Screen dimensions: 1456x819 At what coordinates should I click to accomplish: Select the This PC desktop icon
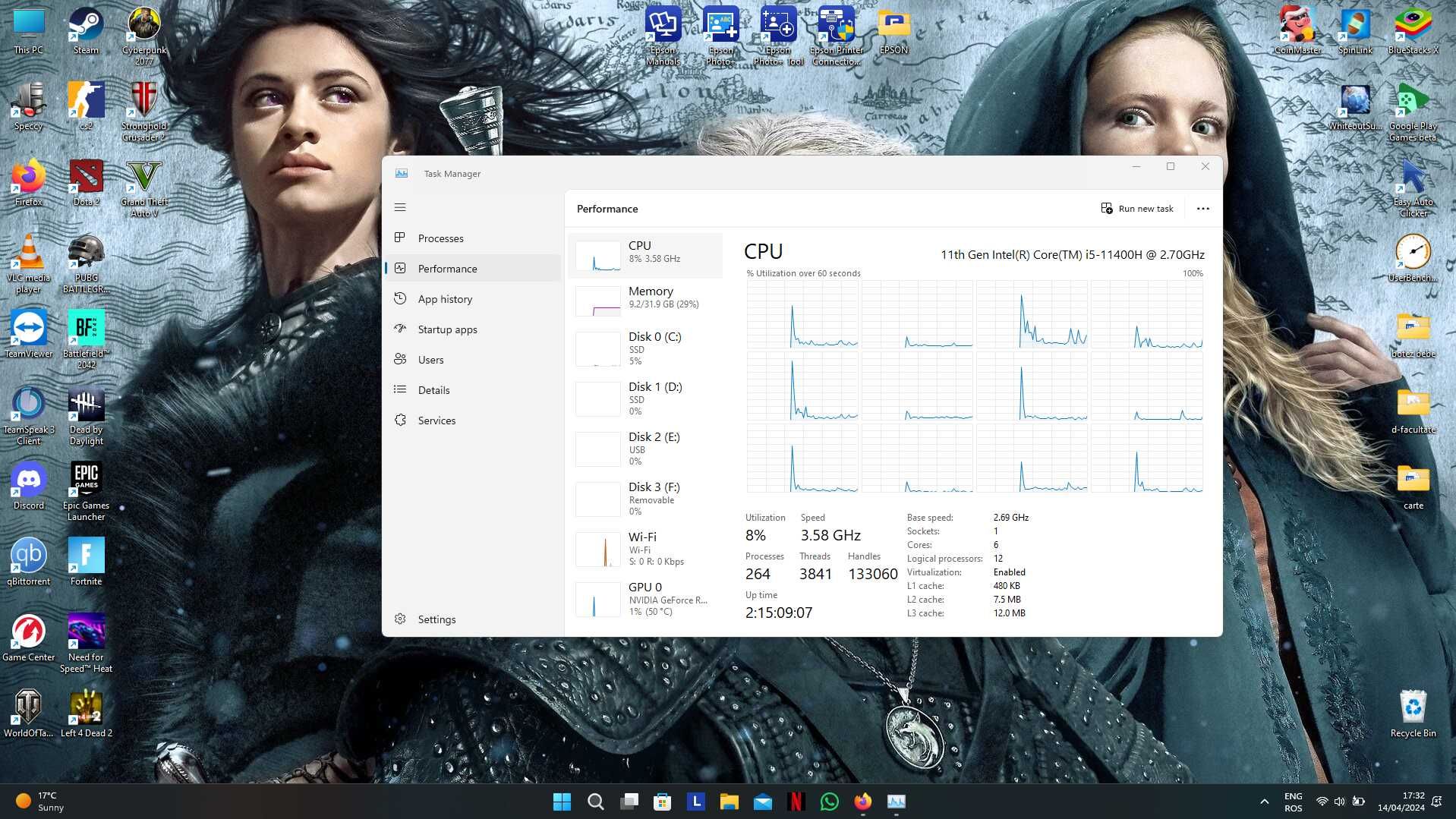pos(29,31)
